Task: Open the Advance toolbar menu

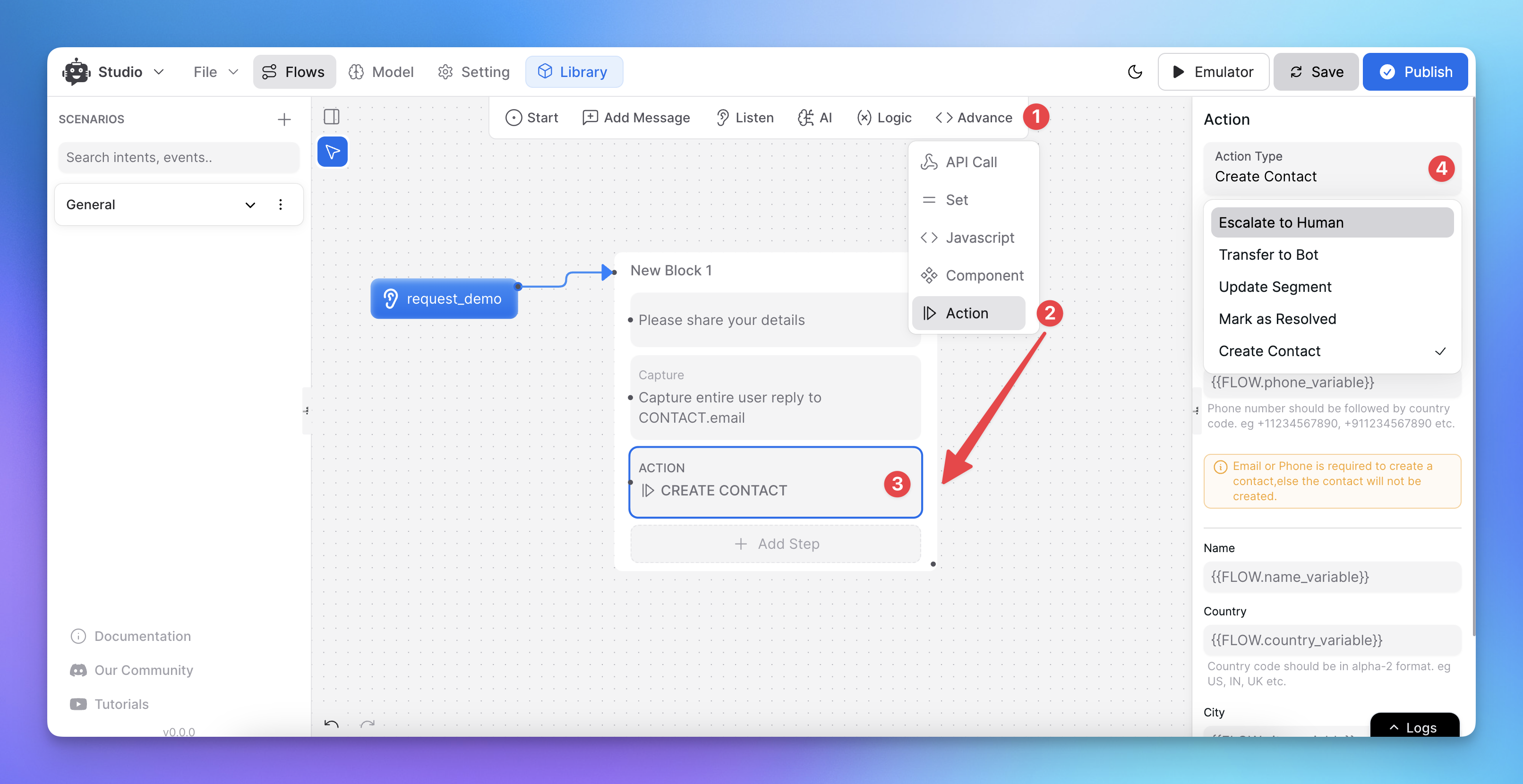Action: (x=974, y=118)
